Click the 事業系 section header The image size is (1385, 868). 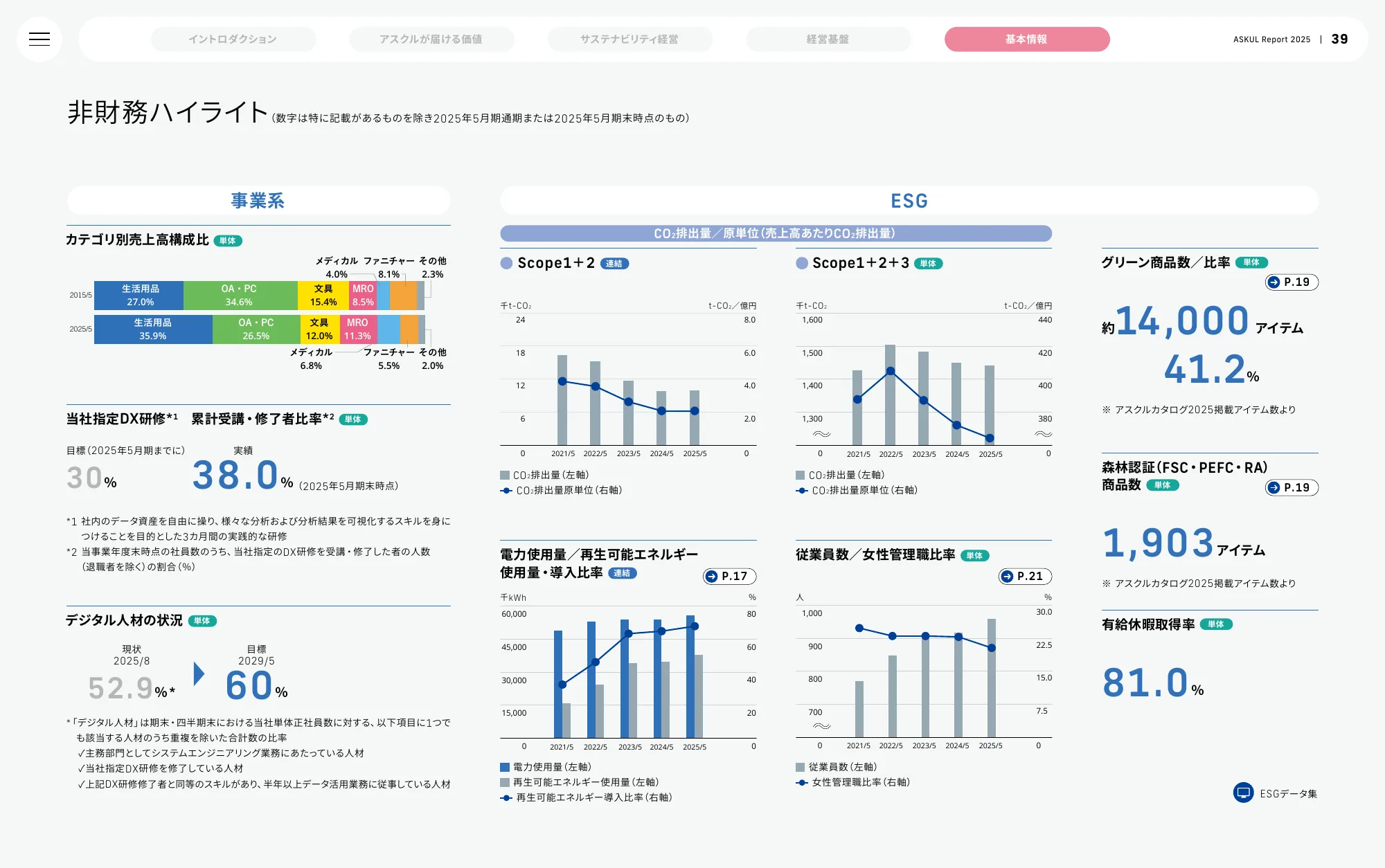tap(258, 201)
